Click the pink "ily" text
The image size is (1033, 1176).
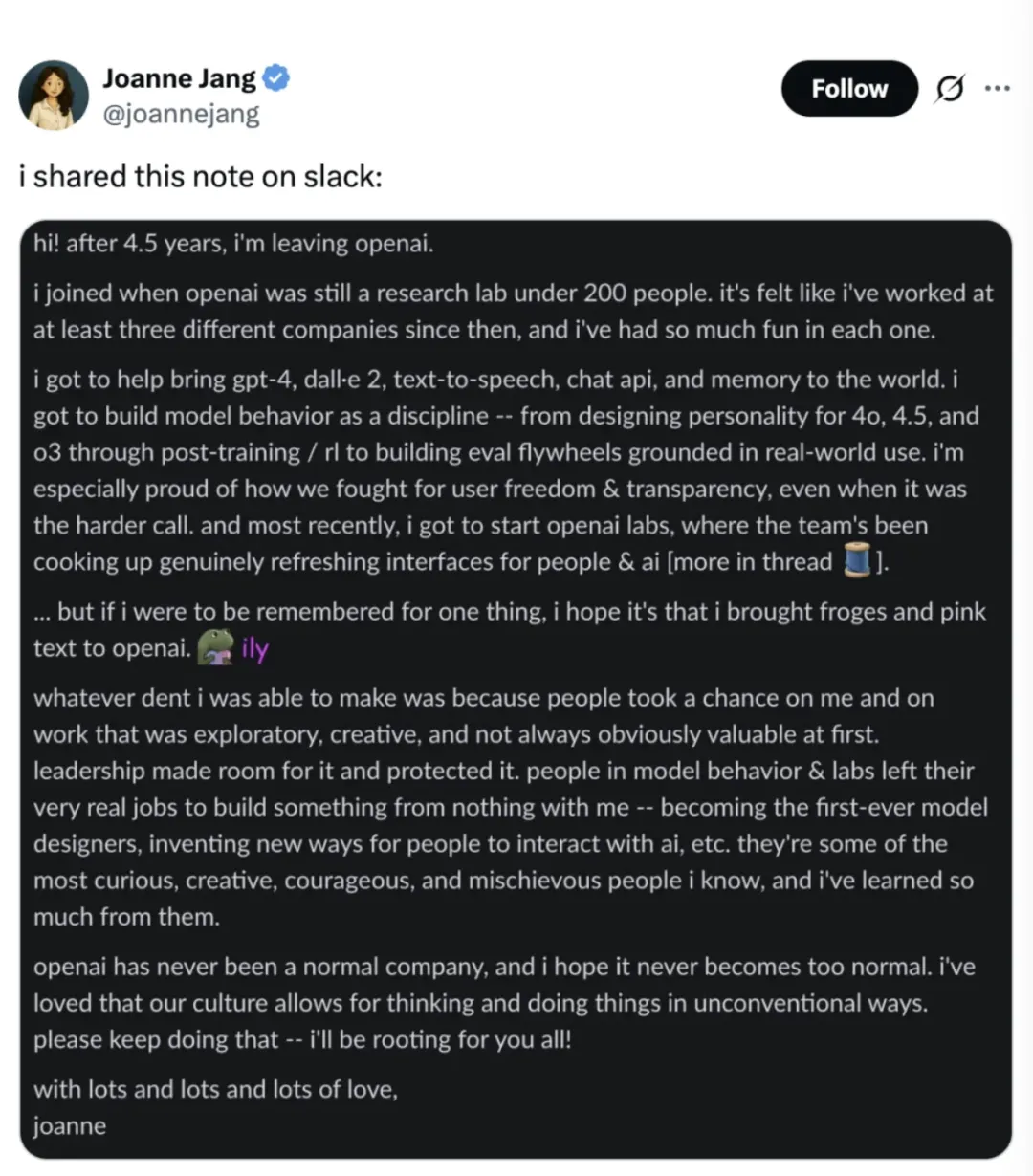point(255,648)
